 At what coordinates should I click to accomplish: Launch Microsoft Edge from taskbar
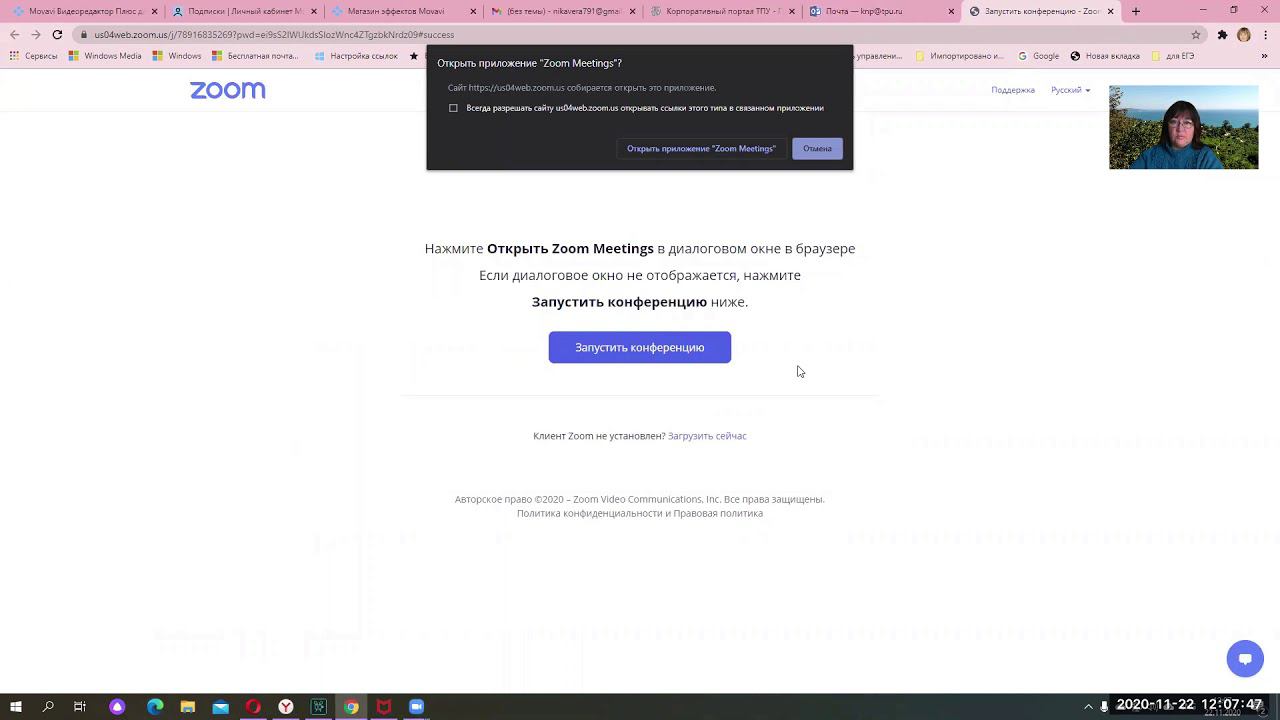(x=155, y=707)
